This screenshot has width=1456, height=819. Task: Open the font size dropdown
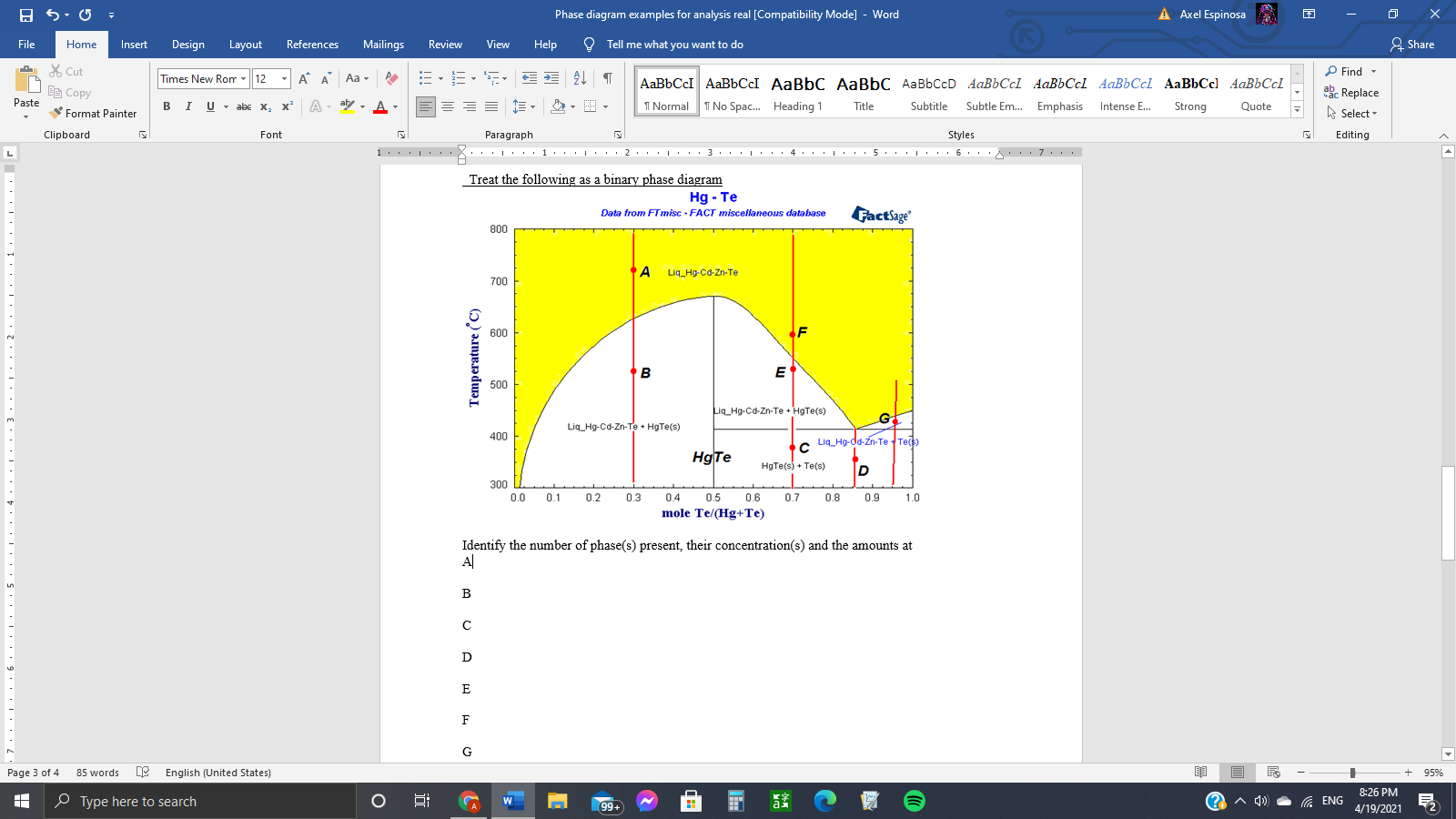click(x=284, y=79)
